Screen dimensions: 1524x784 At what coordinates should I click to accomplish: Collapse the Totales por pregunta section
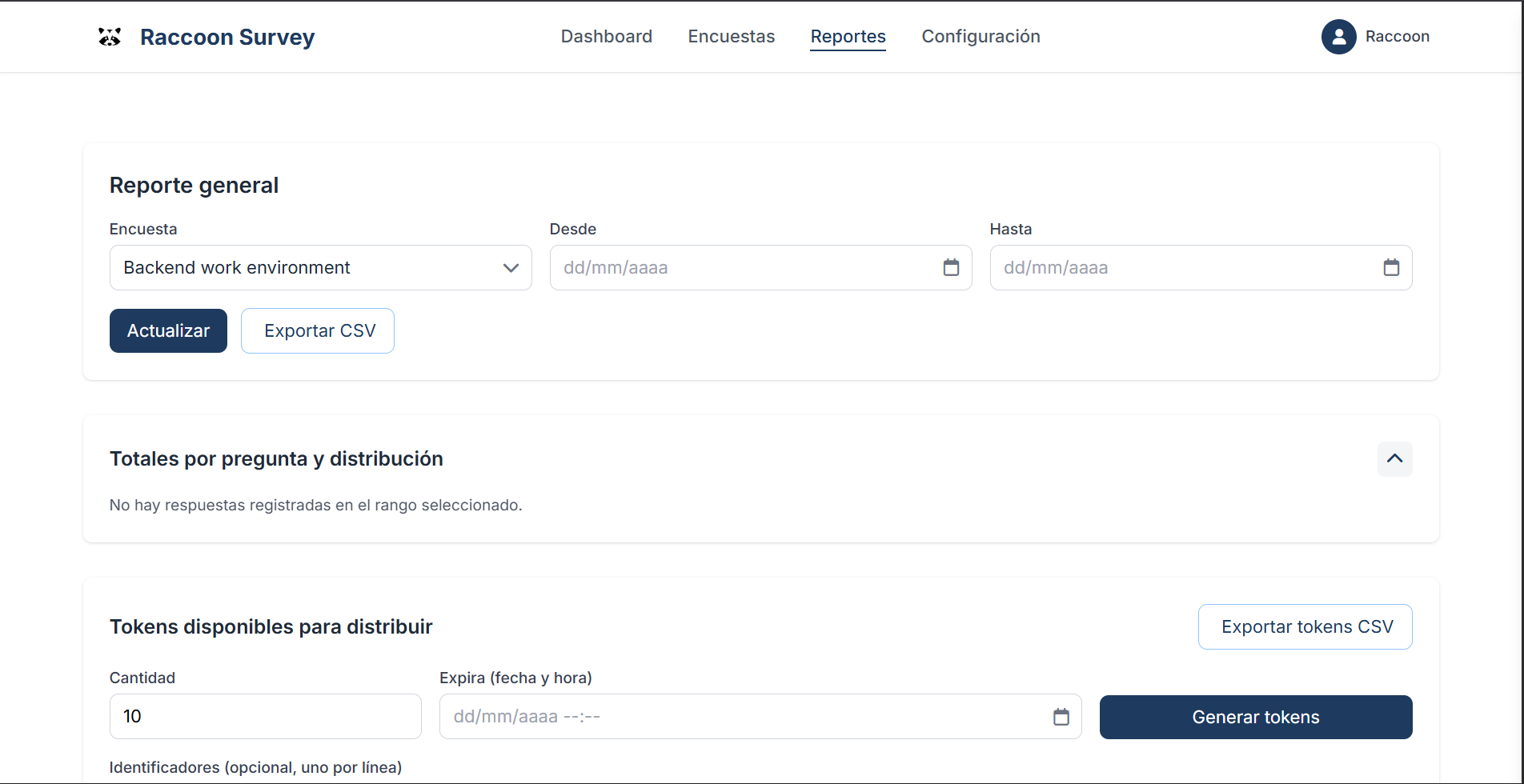(1394, 459)
